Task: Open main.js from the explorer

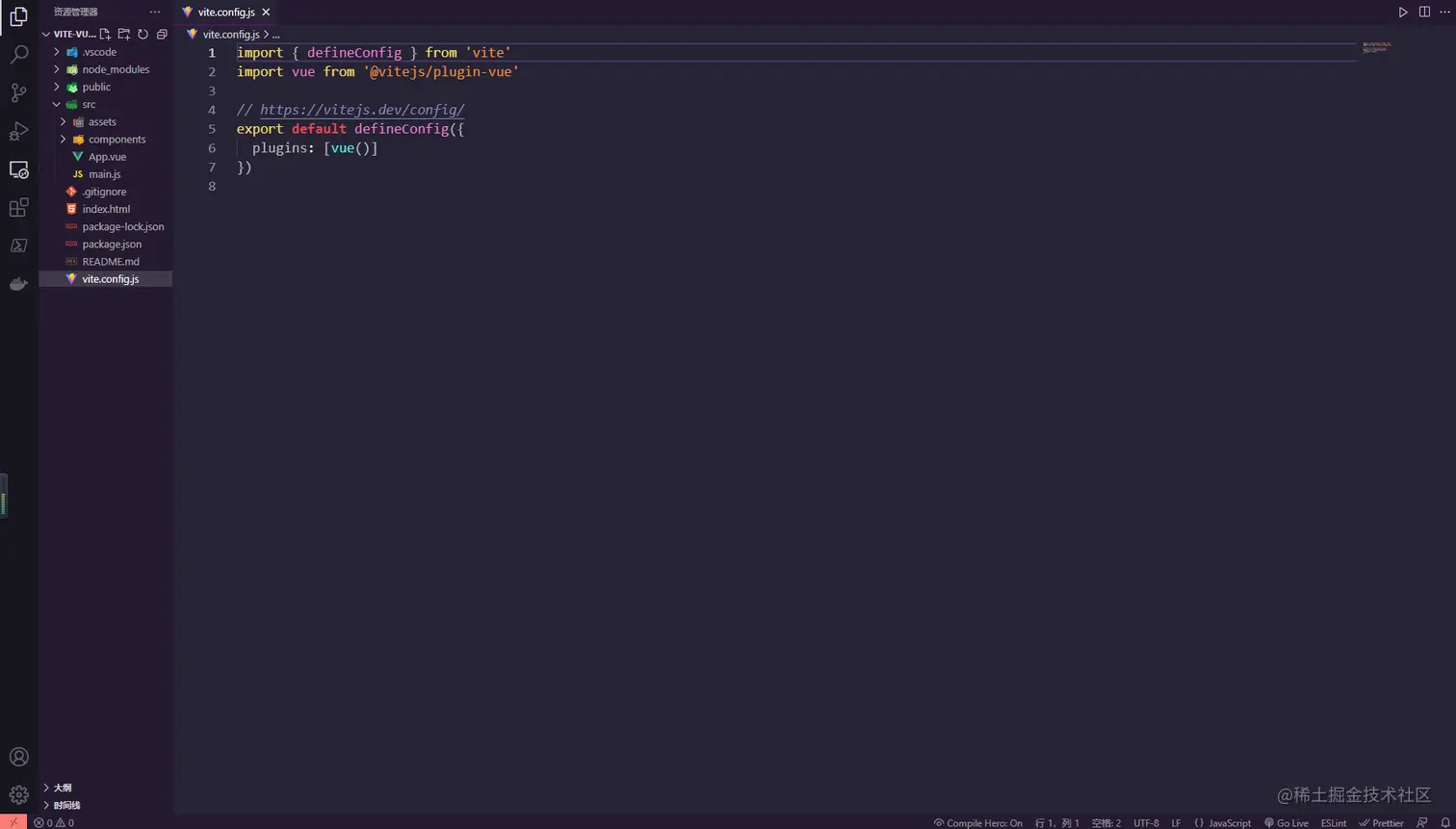Action: tap(106, 174)
